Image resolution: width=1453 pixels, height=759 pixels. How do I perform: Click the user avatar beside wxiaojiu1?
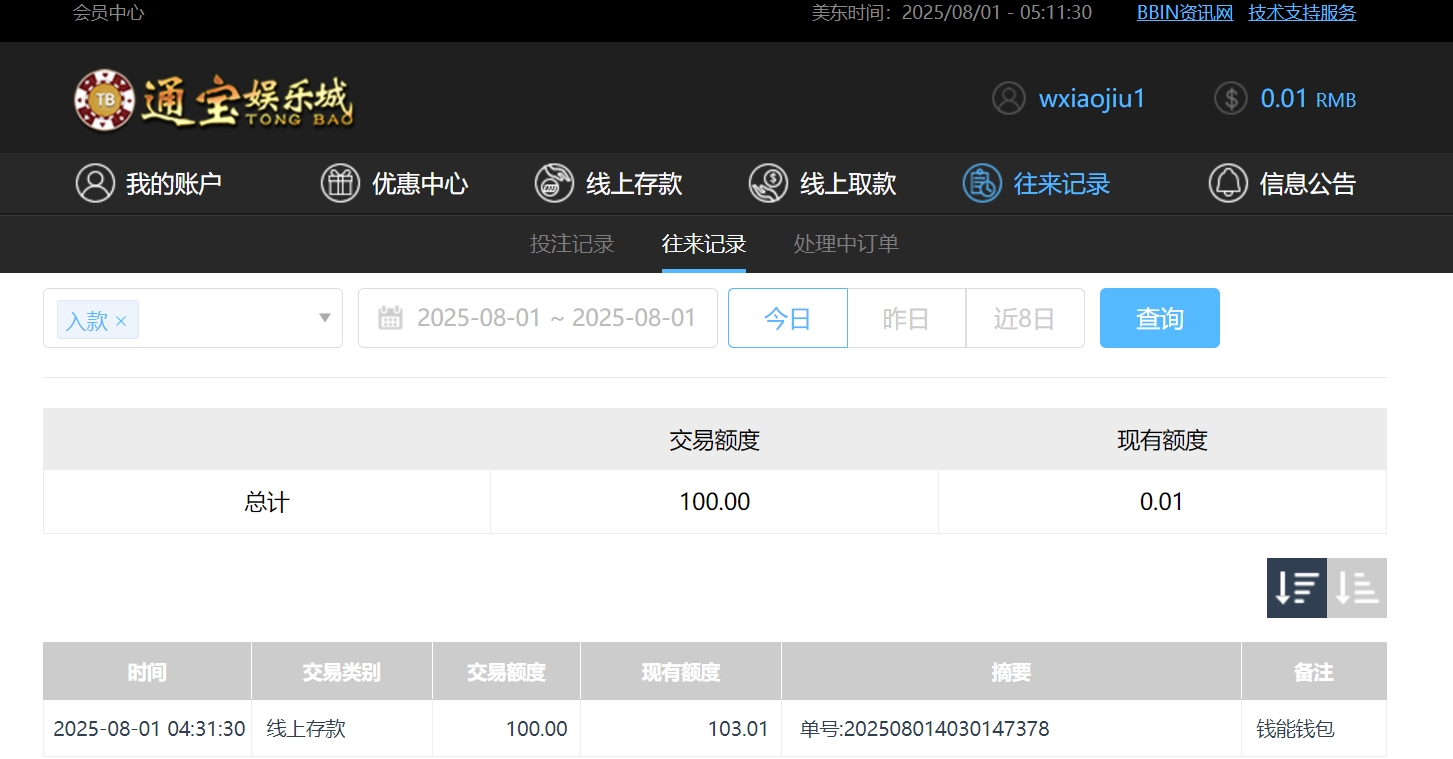(1009, 98)
